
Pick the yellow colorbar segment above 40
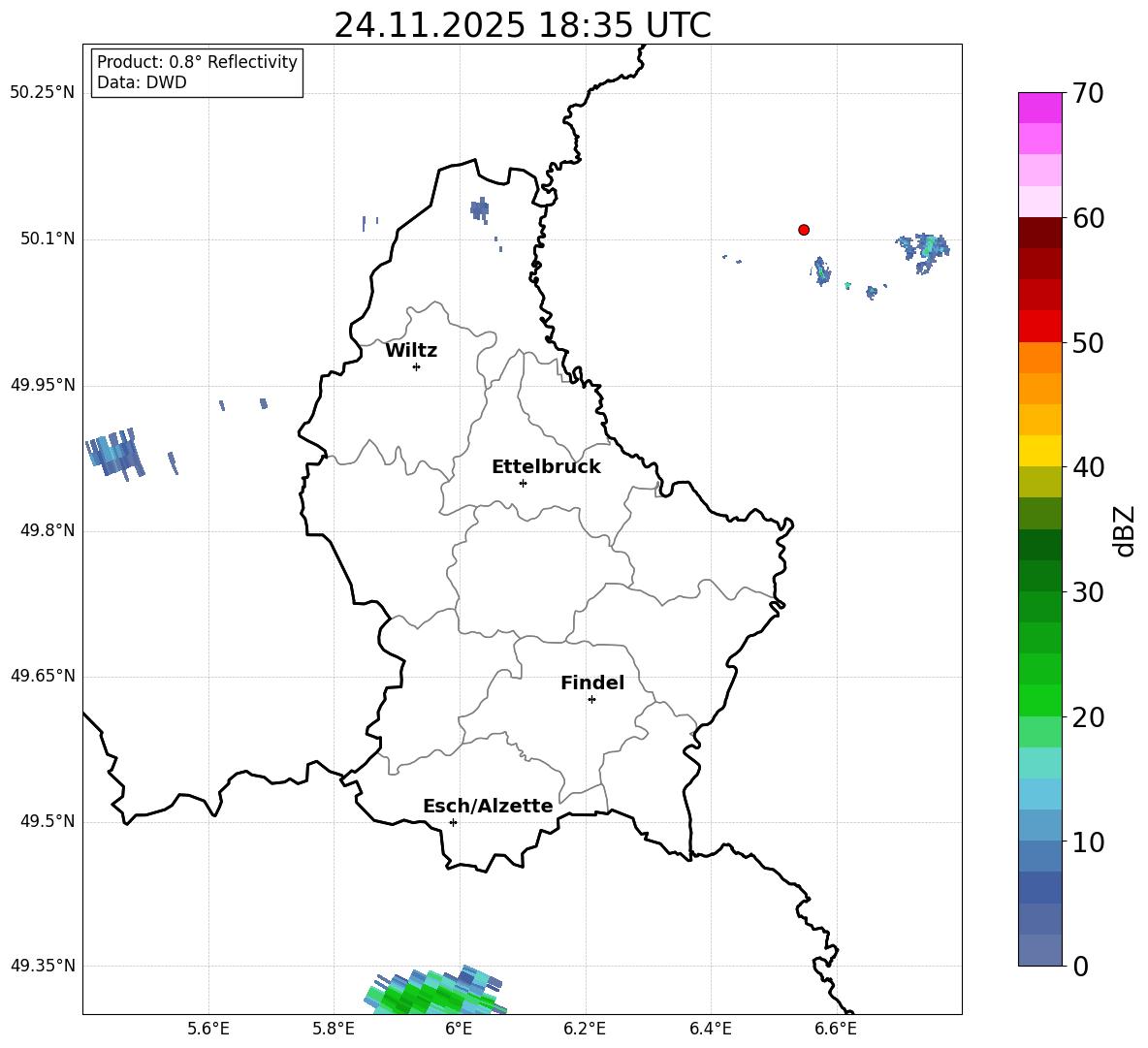point(1040,451)
